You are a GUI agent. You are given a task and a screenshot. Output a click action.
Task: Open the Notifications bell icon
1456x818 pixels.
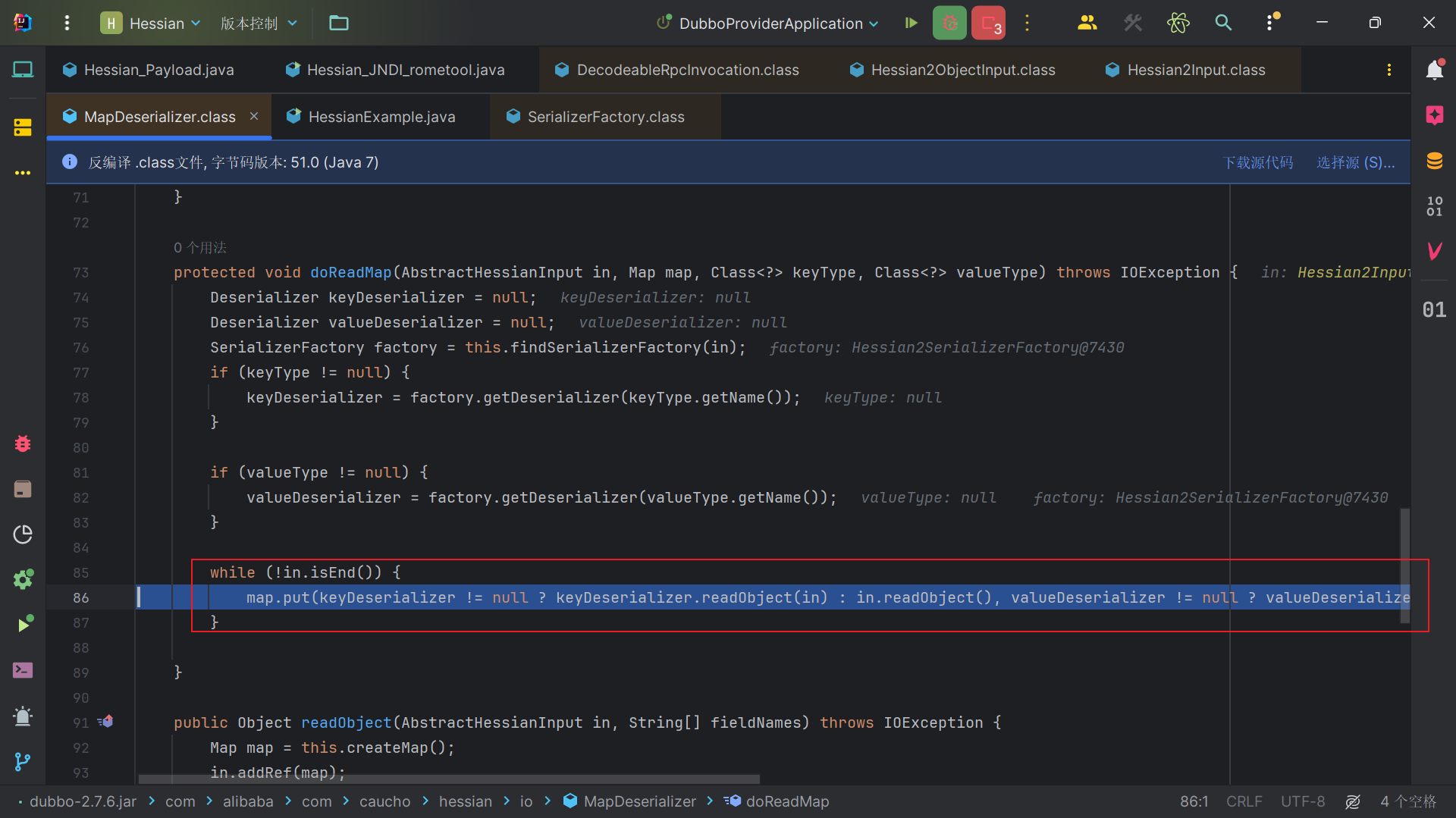pos(1435,70)
